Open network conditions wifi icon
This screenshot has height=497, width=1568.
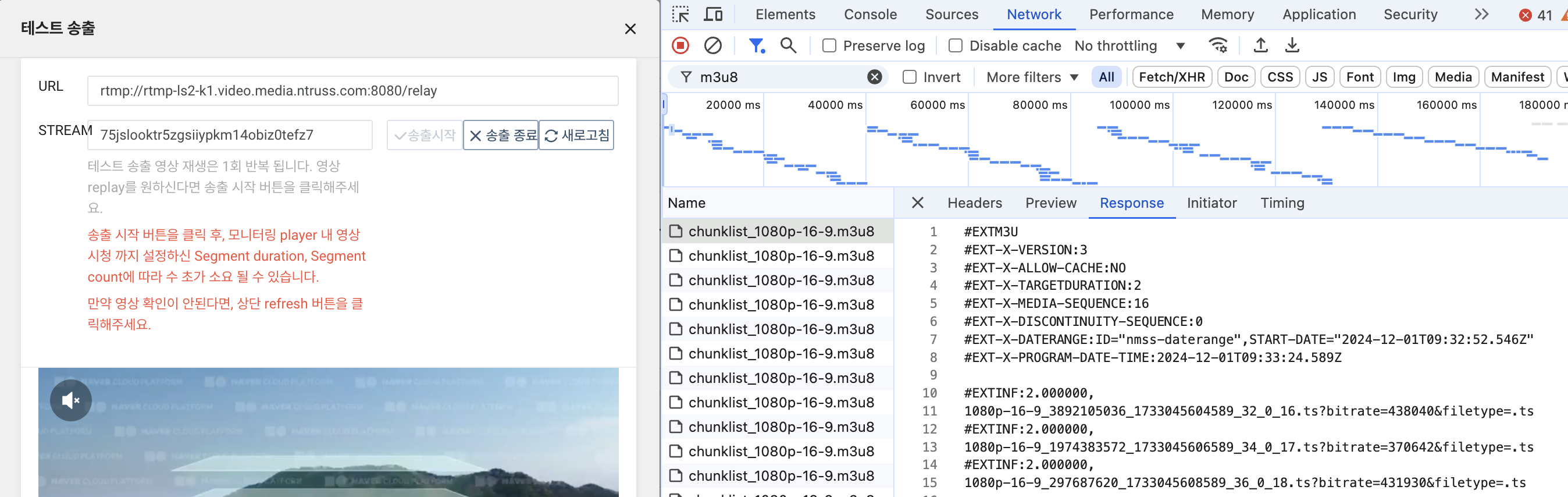pyautogui.click(x=1218, y=45)
